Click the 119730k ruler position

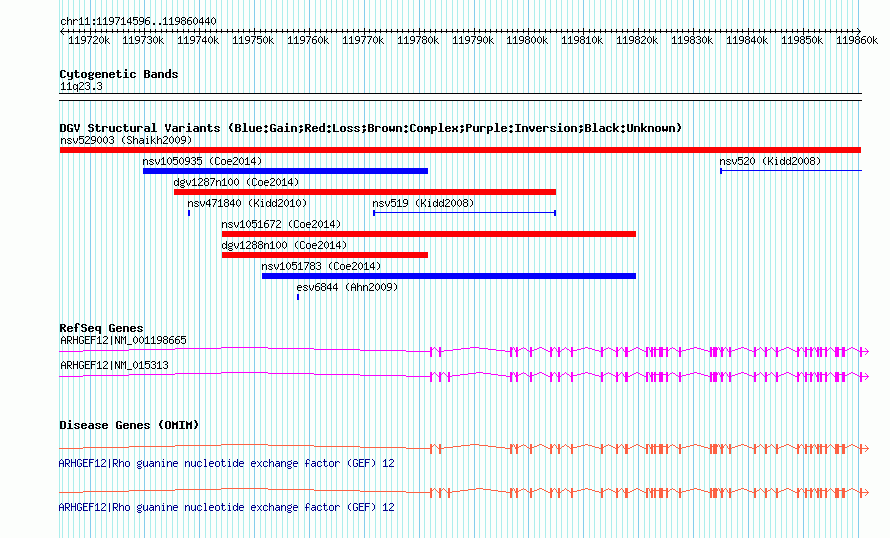[143, 40]
